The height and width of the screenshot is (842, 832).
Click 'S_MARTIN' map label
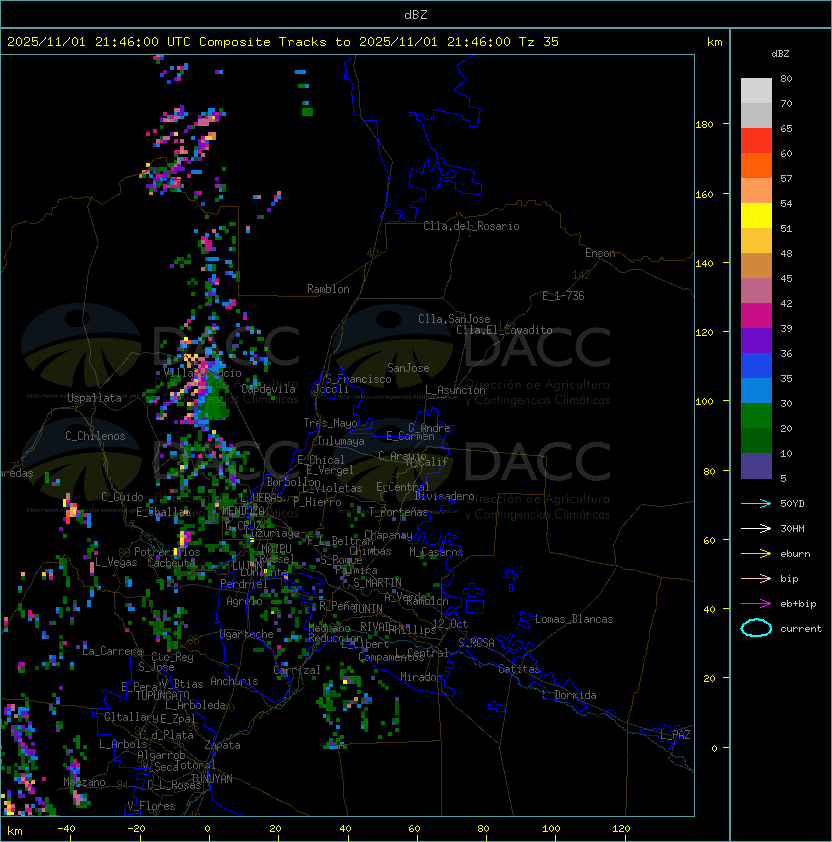377,583
